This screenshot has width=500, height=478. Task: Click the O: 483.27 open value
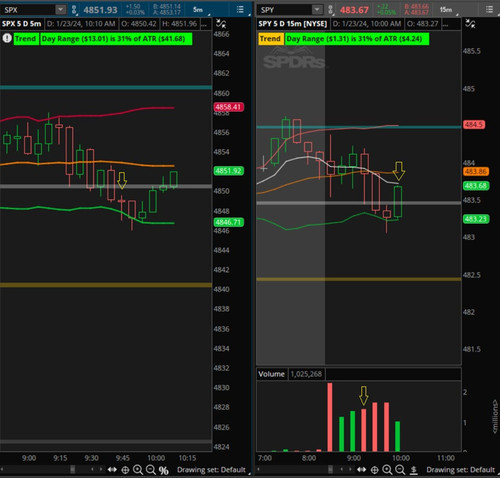point(423,24)
